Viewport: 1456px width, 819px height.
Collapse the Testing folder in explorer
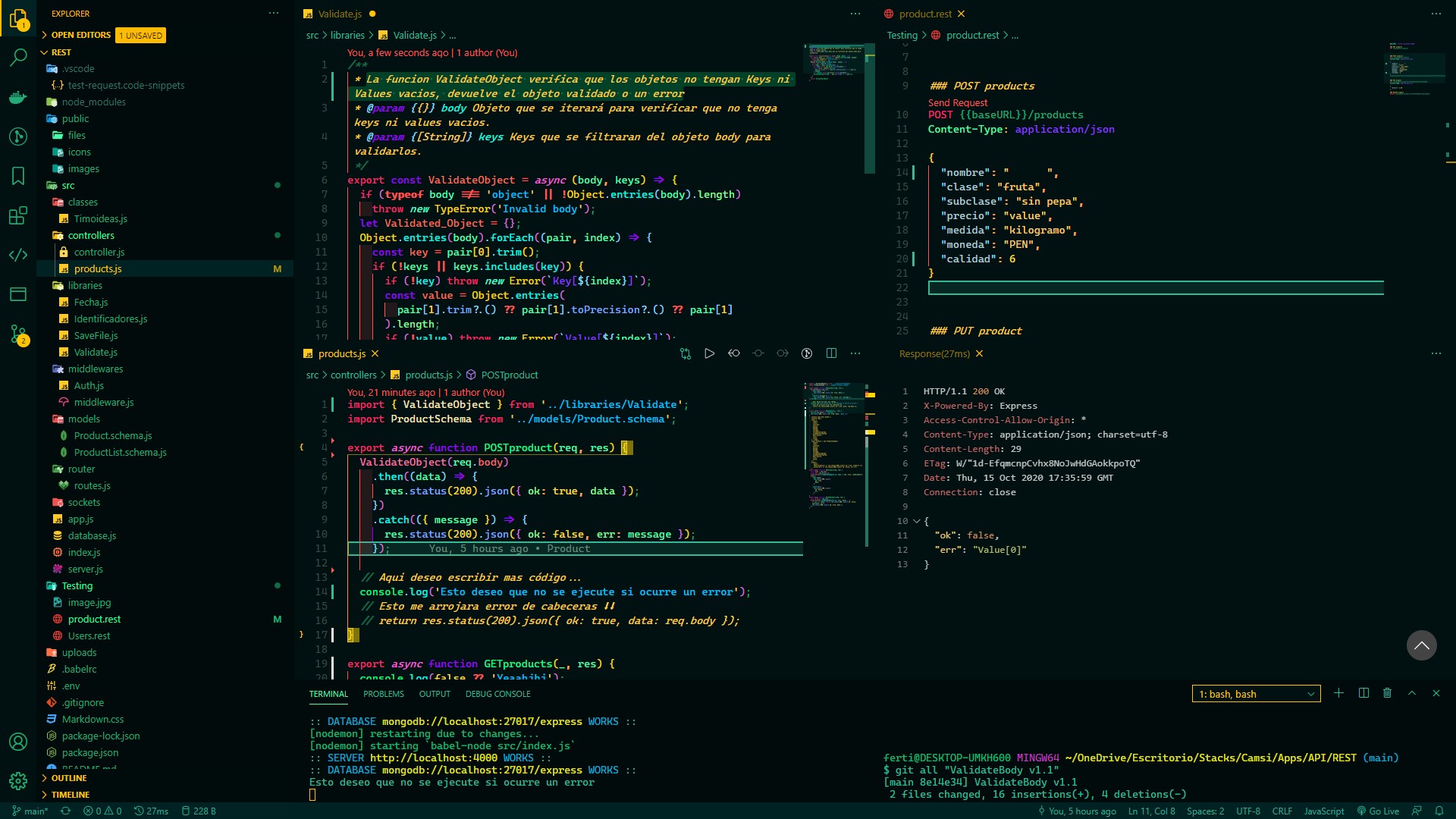point(77,585)
